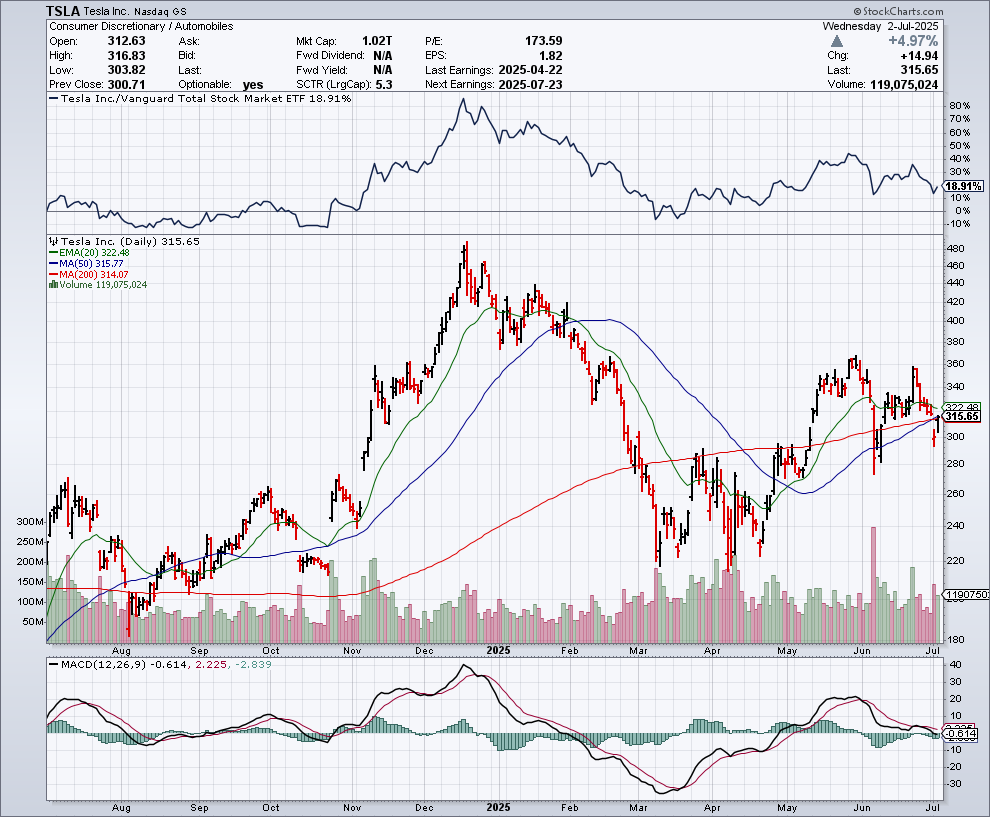This screenshot has height=817, width=990.
Task: Click the 50M label on the volume axis
Action: click(x=33, y=621)
